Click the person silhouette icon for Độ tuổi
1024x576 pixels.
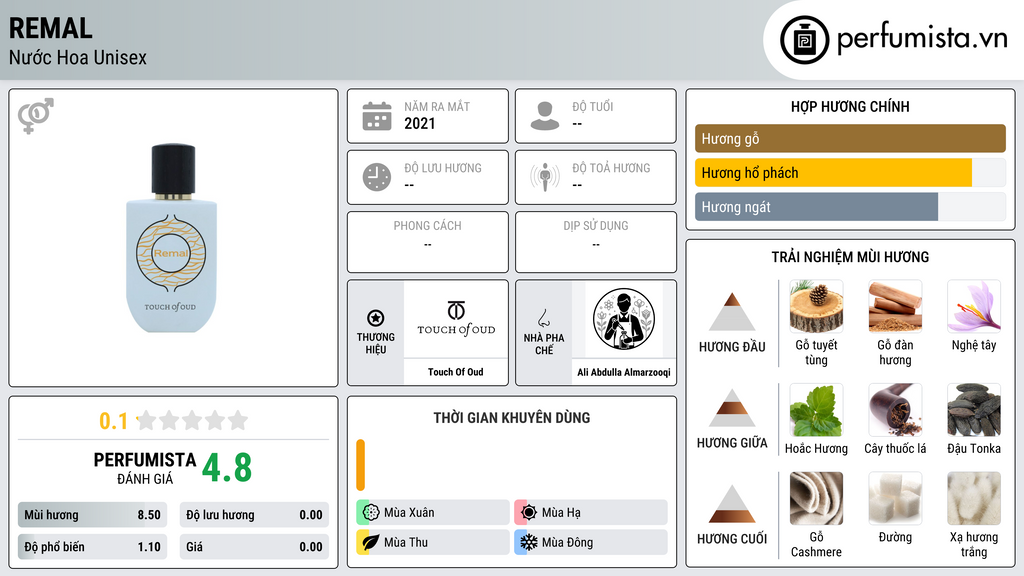[x=545, y=116]
